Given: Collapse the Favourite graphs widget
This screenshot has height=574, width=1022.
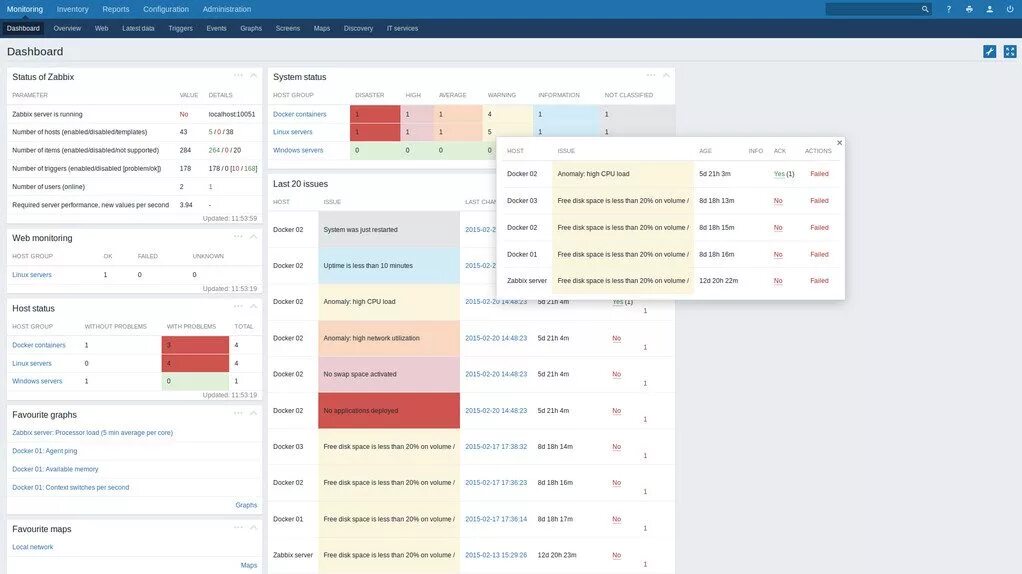Looking at the screenshot, I should (x=254, y=413).
